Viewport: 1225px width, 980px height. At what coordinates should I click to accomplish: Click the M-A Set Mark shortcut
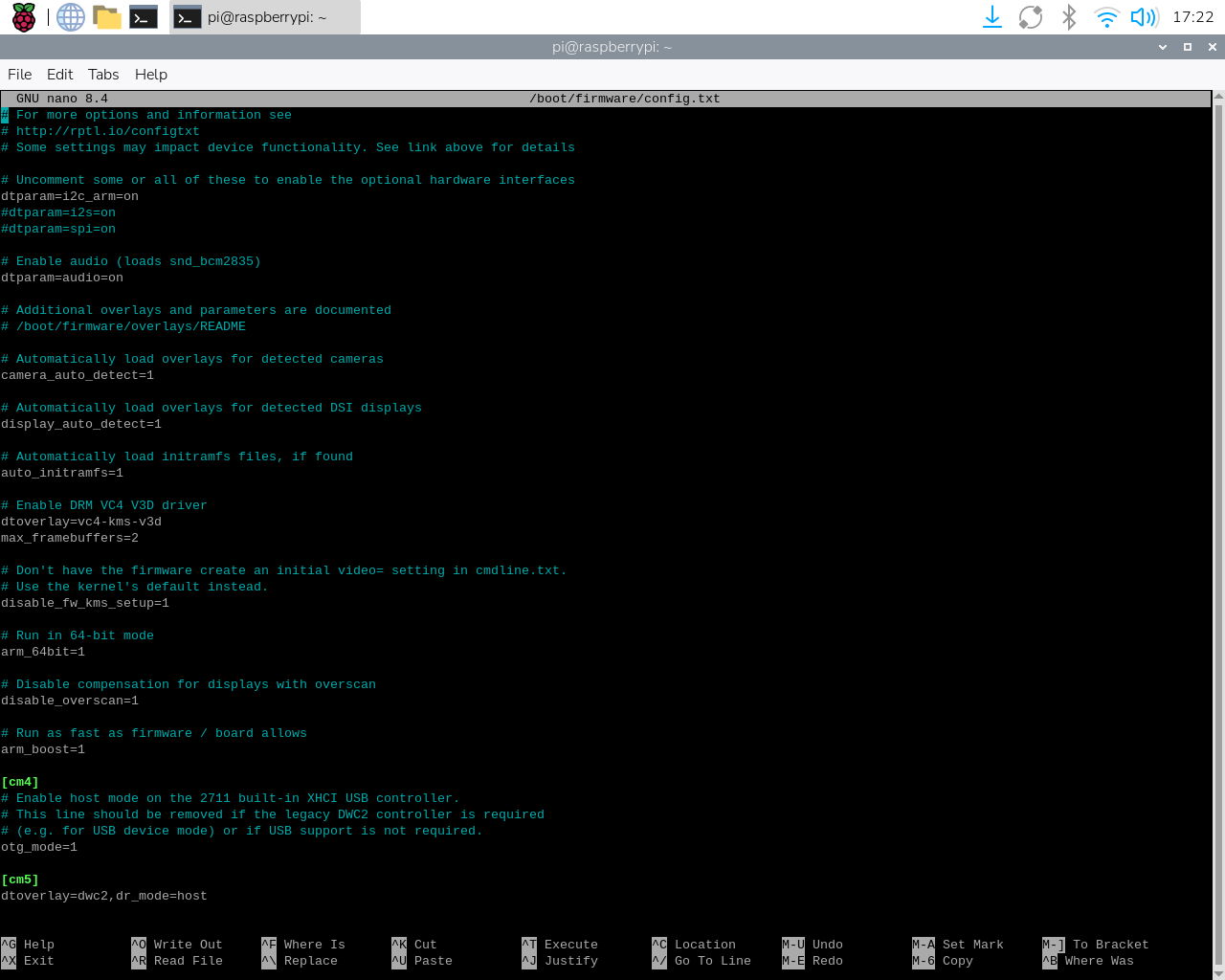point(958,945)
